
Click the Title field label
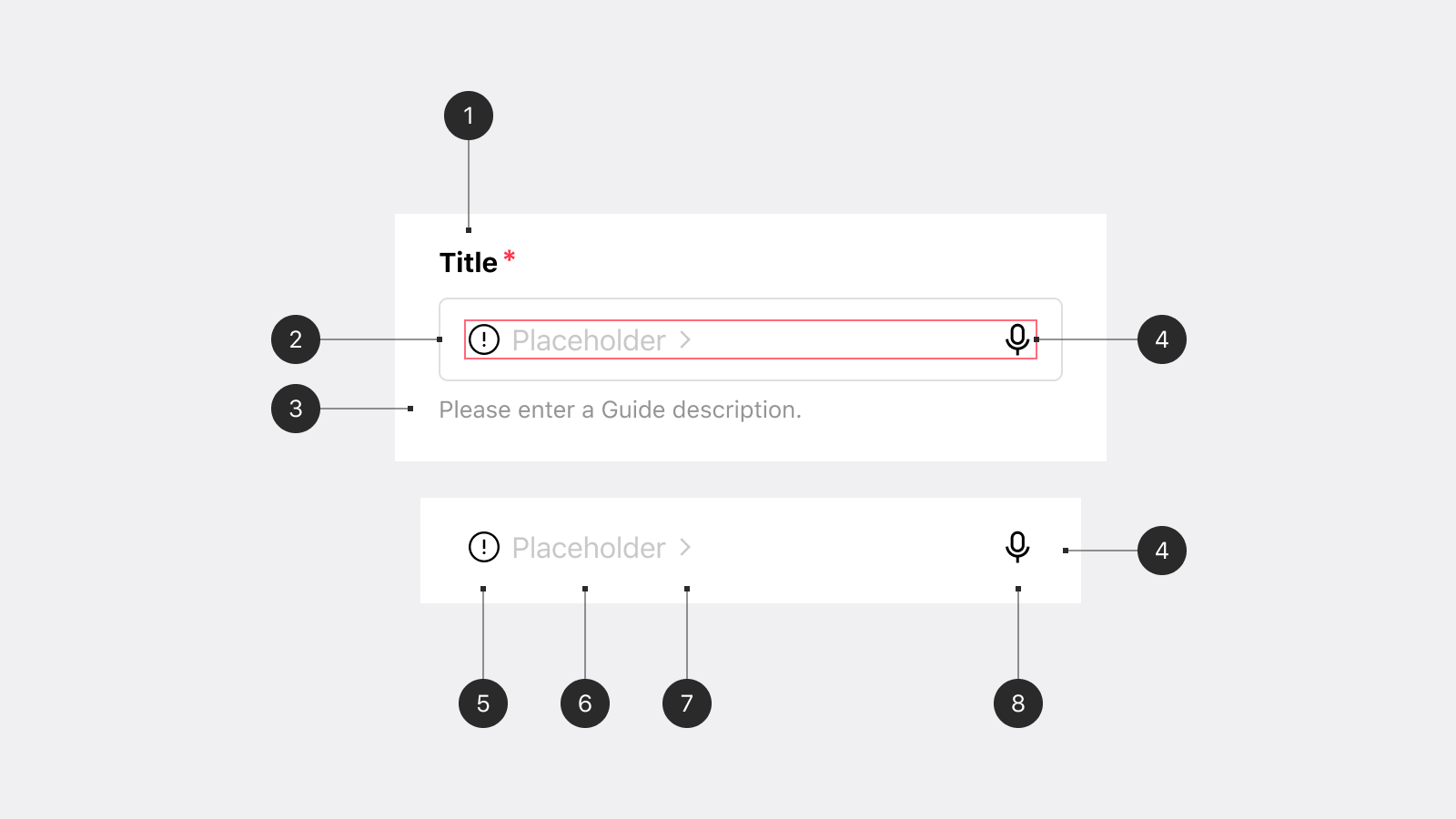(x=466, y=262)
